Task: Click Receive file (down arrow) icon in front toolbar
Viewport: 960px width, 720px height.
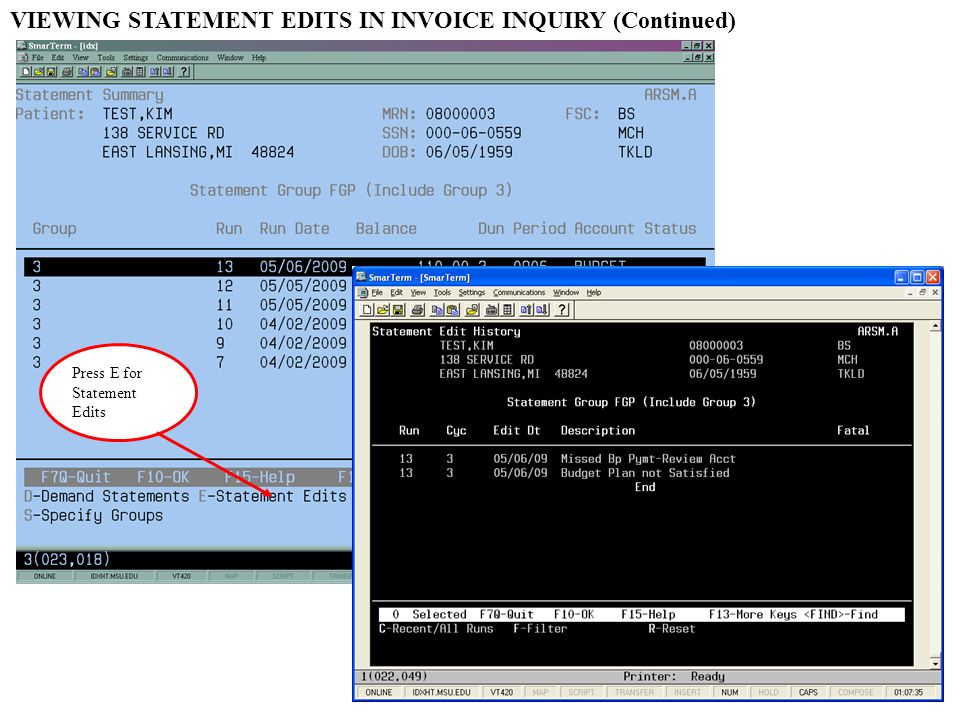Action: (x=542, y=310)
